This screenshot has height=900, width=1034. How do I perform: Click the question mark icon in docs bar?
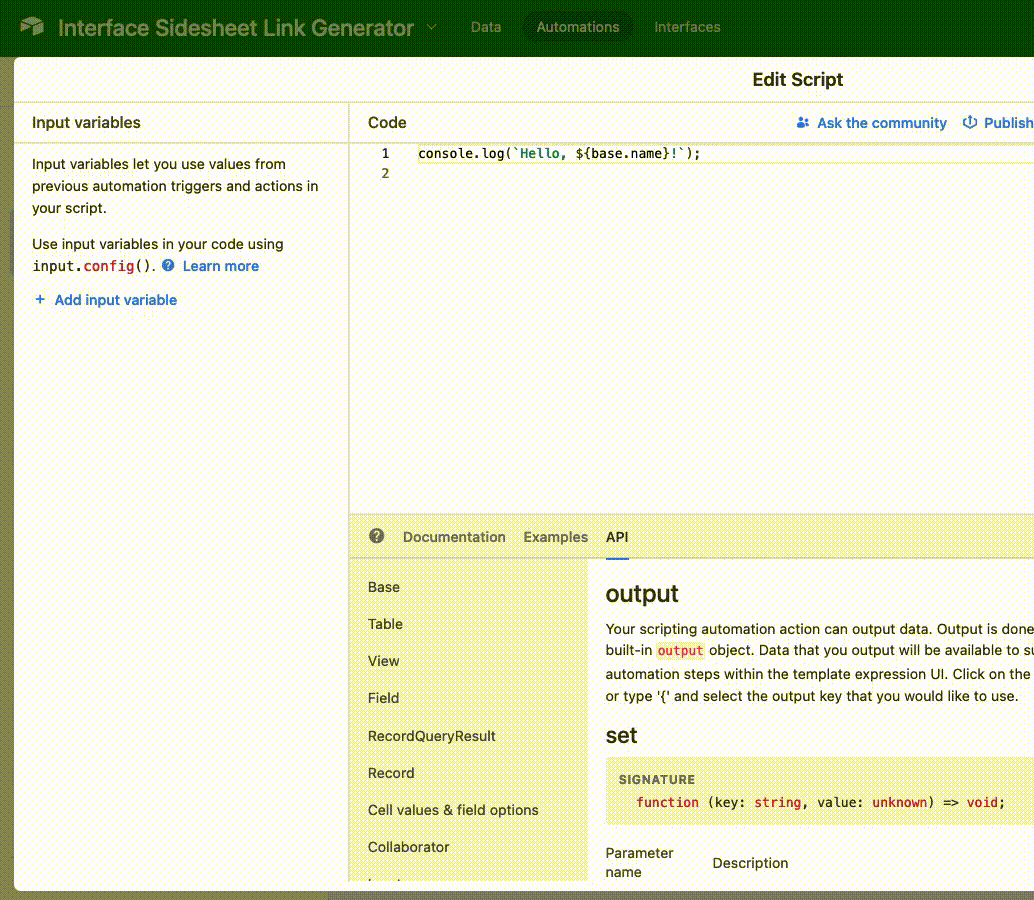377,536
